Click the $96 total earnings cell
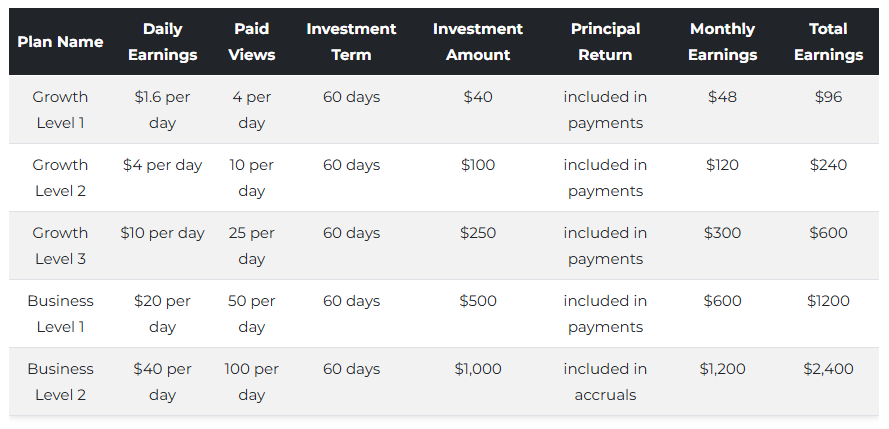The image size is (889, 429). (x=828, y=97)
